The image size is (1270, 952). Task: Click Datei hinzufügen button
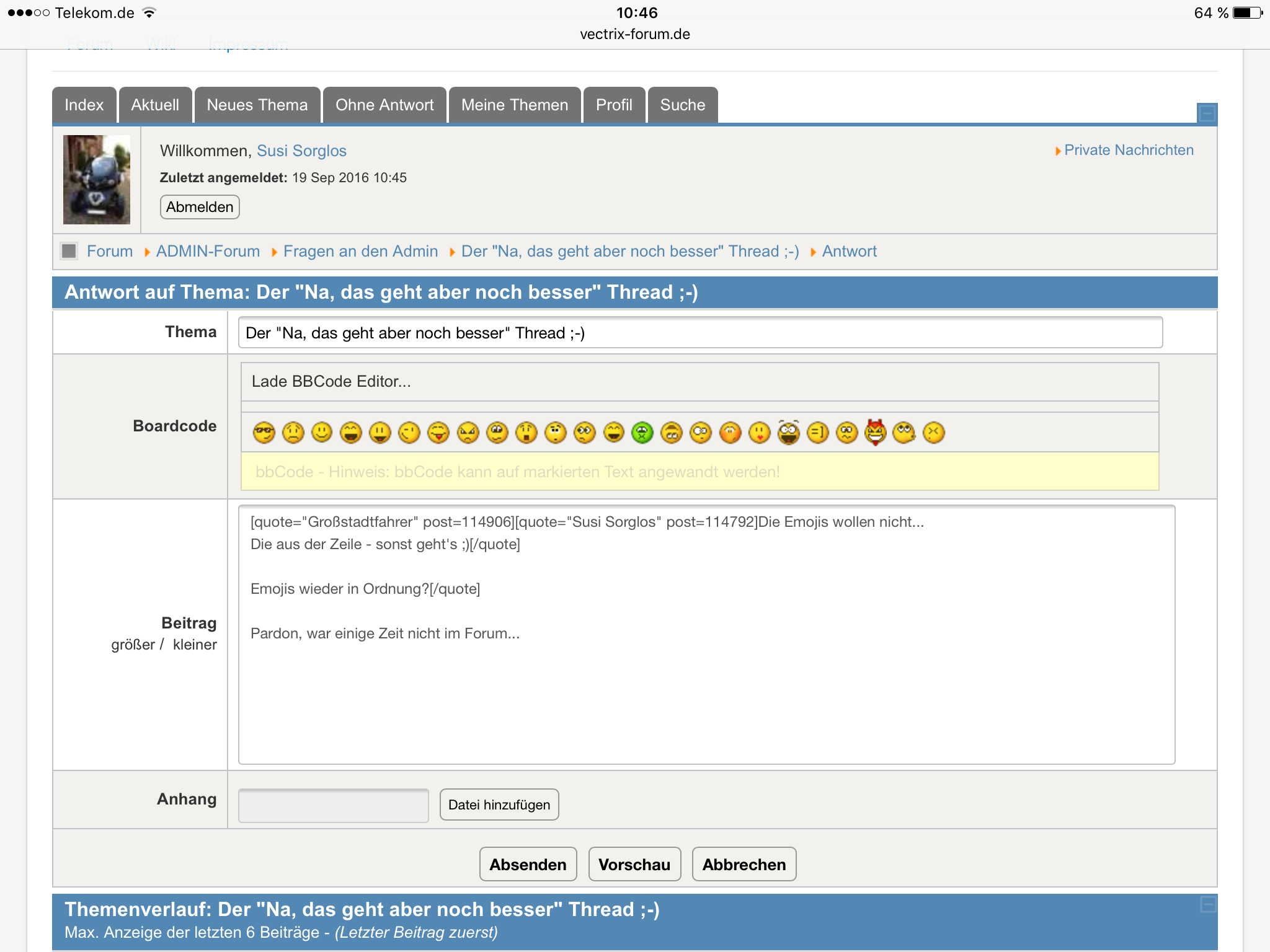point(499,804)
